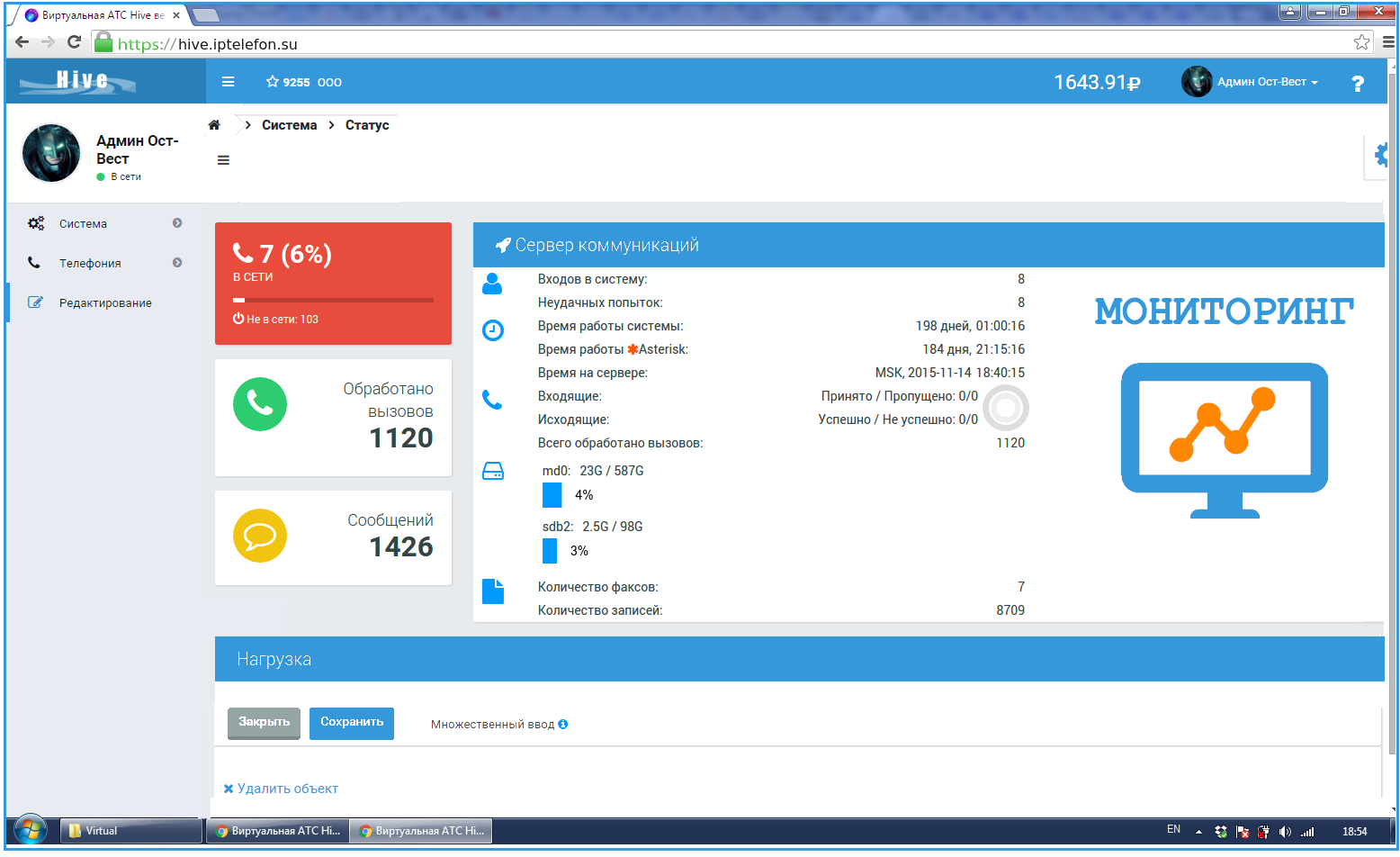Click the info icon next to Множественный ввод
This screenshot has width=1400, height=857.
(x=563, y=724)
